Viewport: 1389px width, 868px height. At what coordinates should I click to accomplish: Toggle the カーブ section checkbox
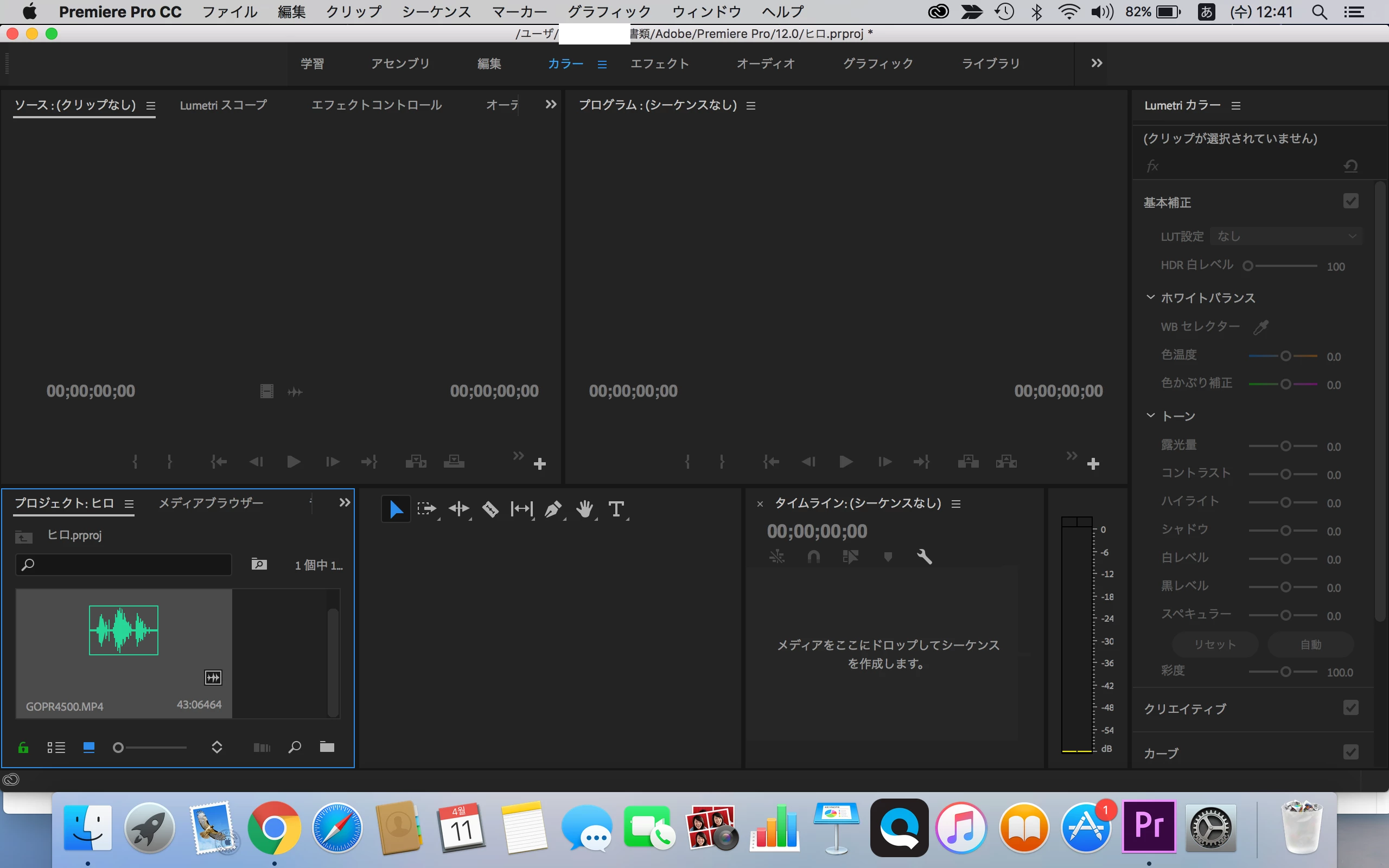pos(1350,752)
